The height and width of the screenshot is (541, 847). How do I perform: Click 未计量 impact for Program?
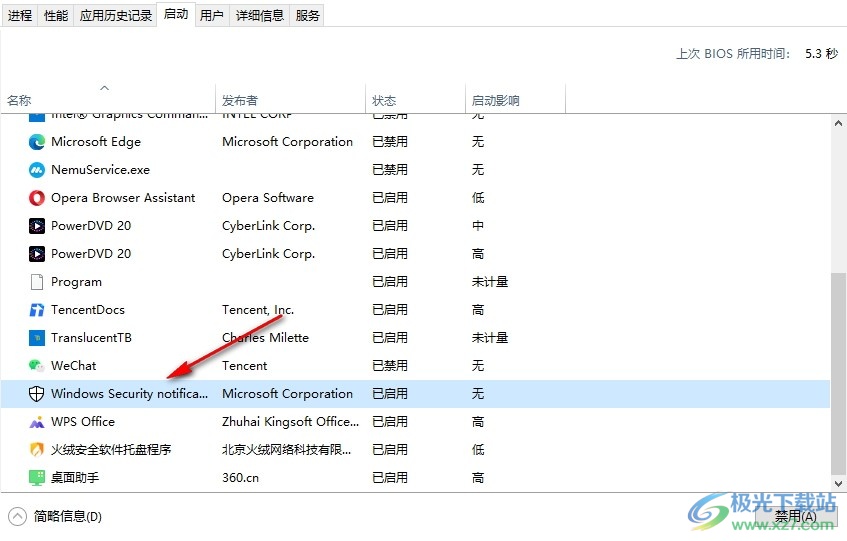[489, 282]
